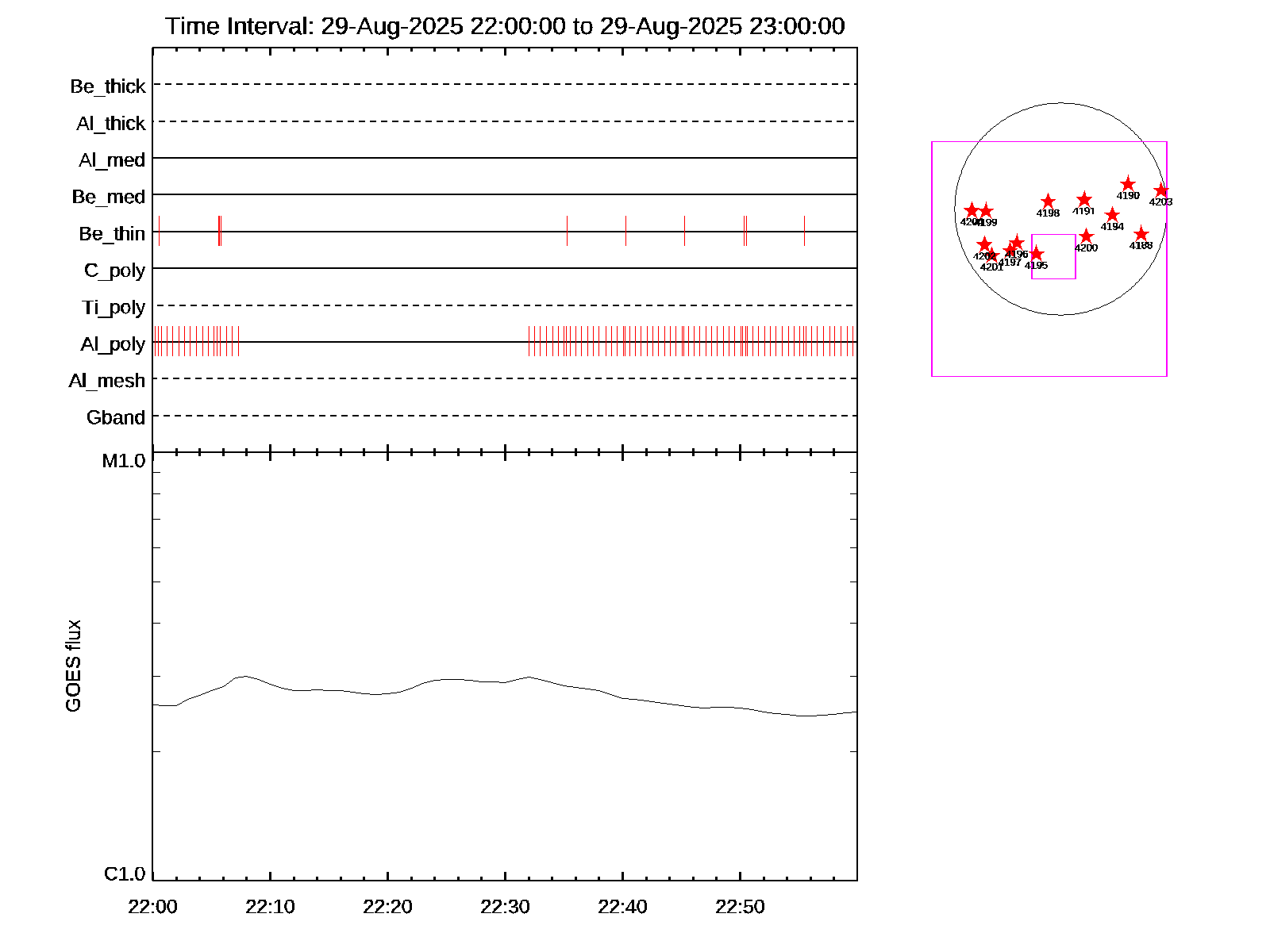The width and height of the screenshot is (1270, 952).
Task: Select the active region 4191 star
Action: [x=1084, y=200]
